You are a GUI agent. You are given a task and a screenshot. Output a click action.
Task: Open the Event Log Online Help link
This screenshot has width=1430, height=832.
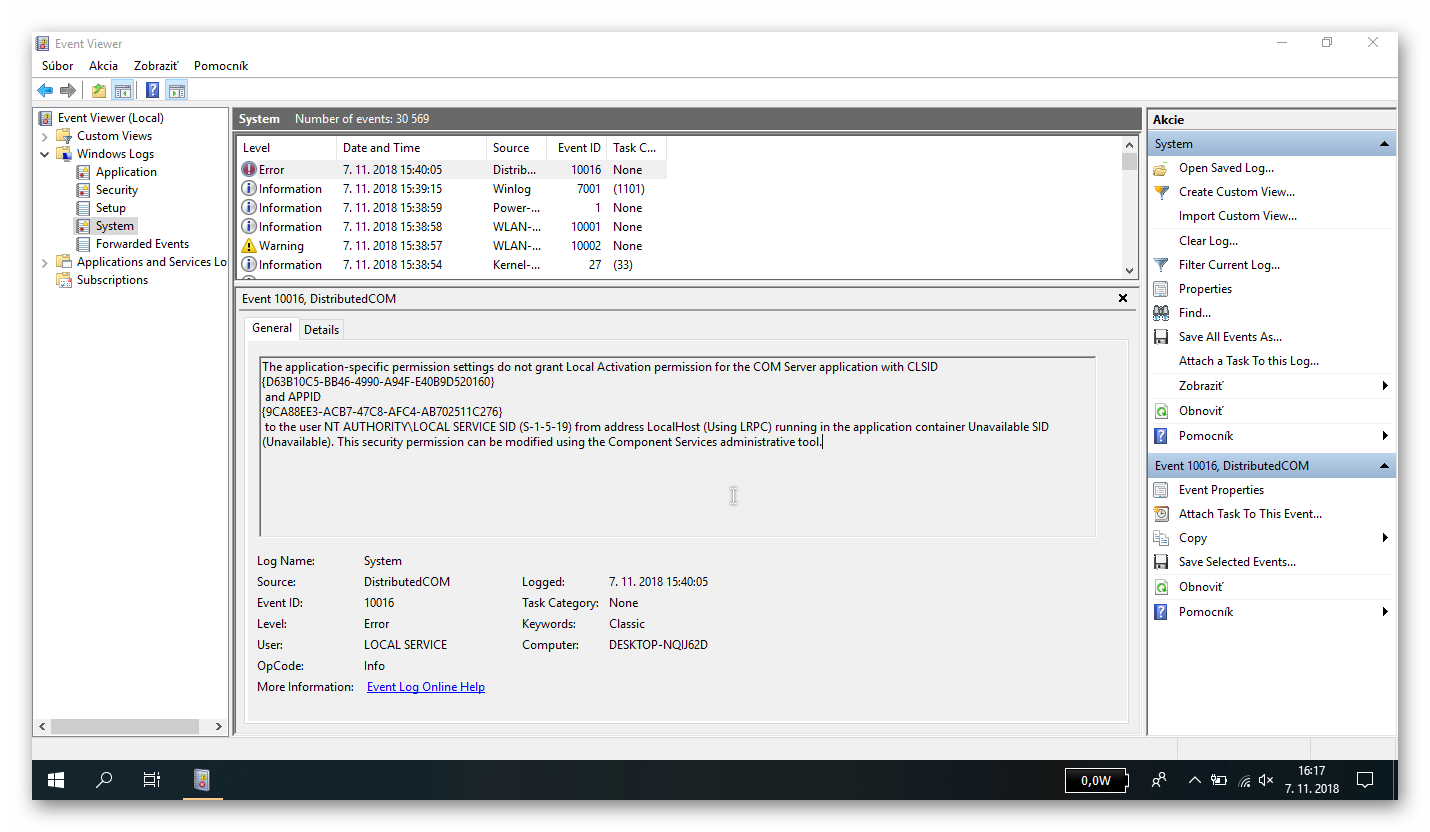425,687
